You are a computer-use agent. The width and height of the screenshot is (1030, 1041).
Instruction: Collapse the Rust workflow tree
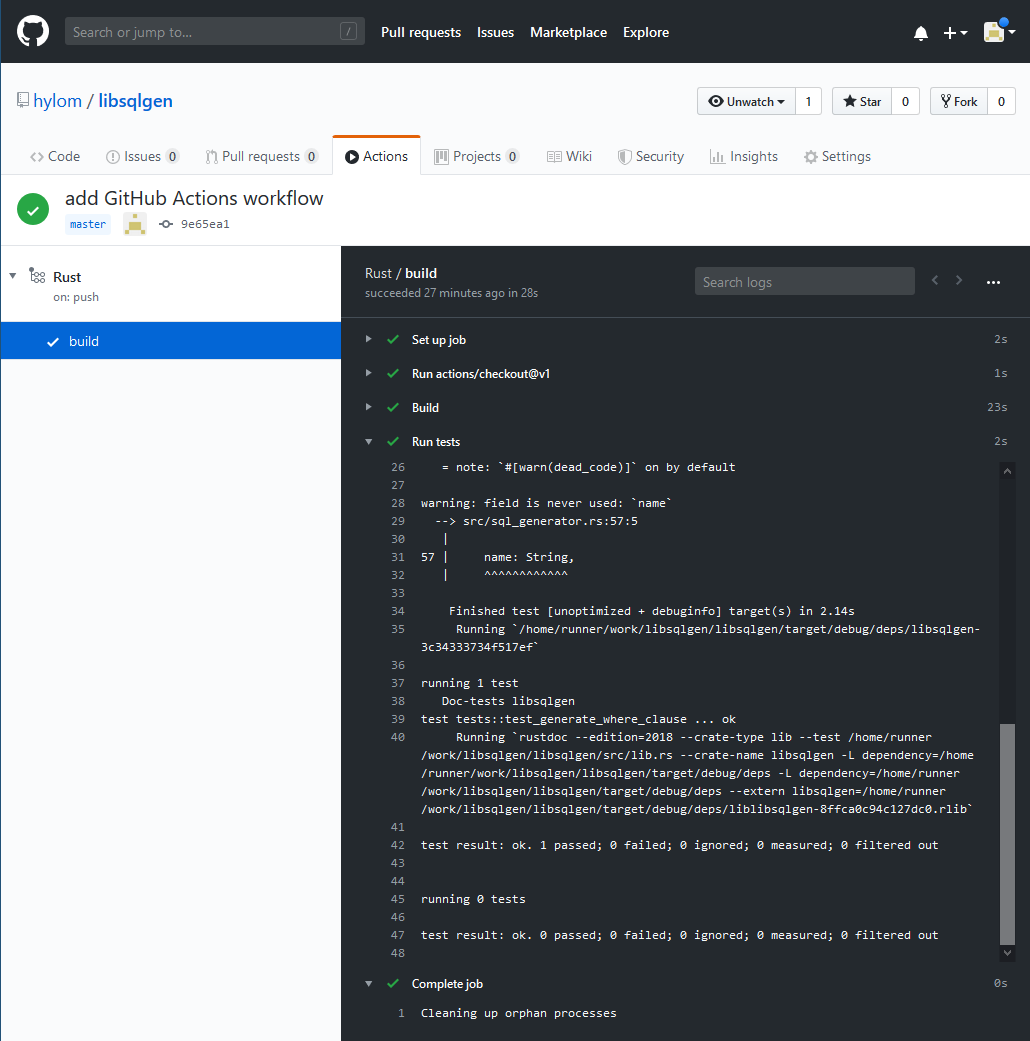click(x=13, y=276)
